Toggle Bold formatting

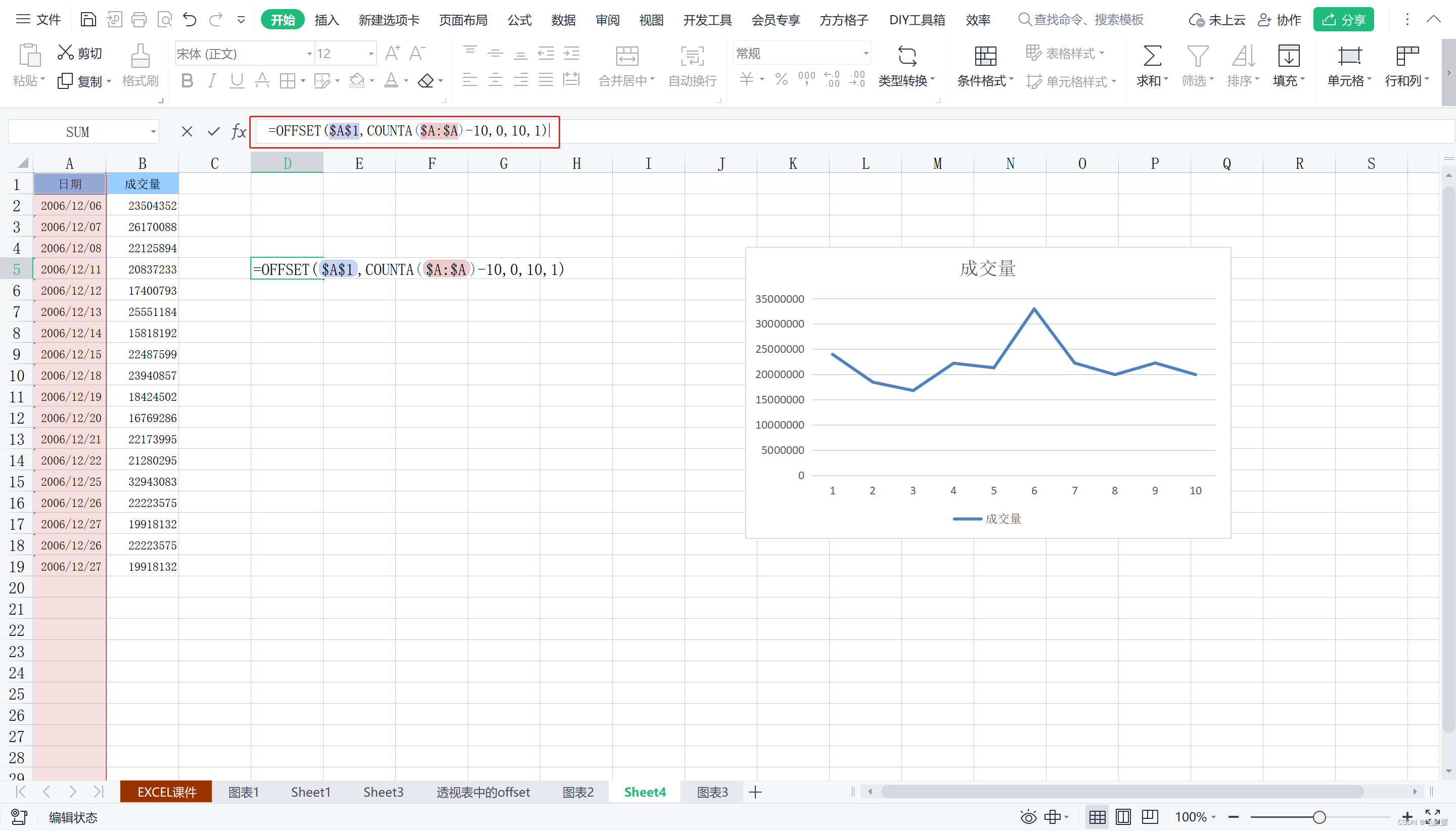(187, 80)
